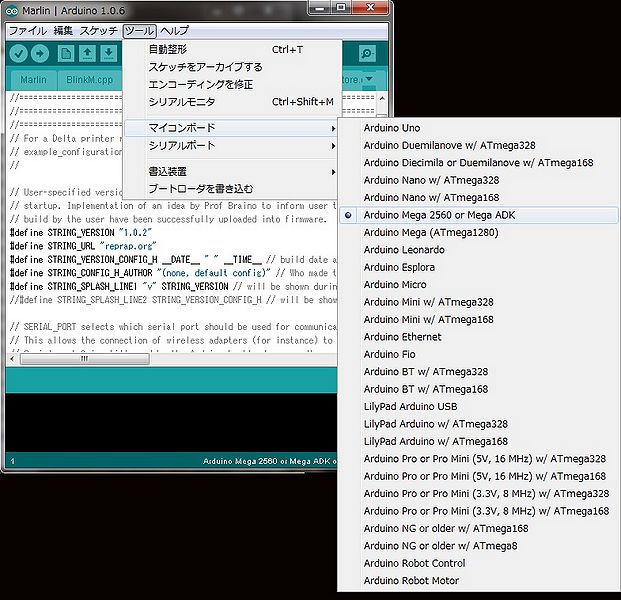Click the New sketch toolbar icon

pos(66,53)
